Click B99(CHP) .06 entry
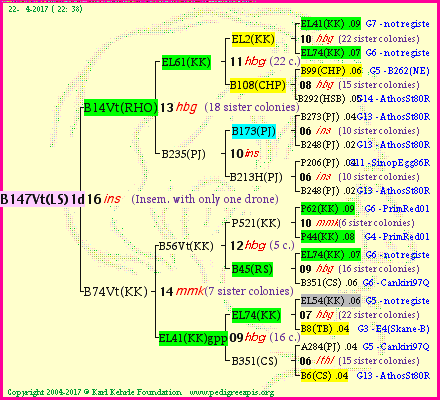440x400 pixels. [331, 71]
